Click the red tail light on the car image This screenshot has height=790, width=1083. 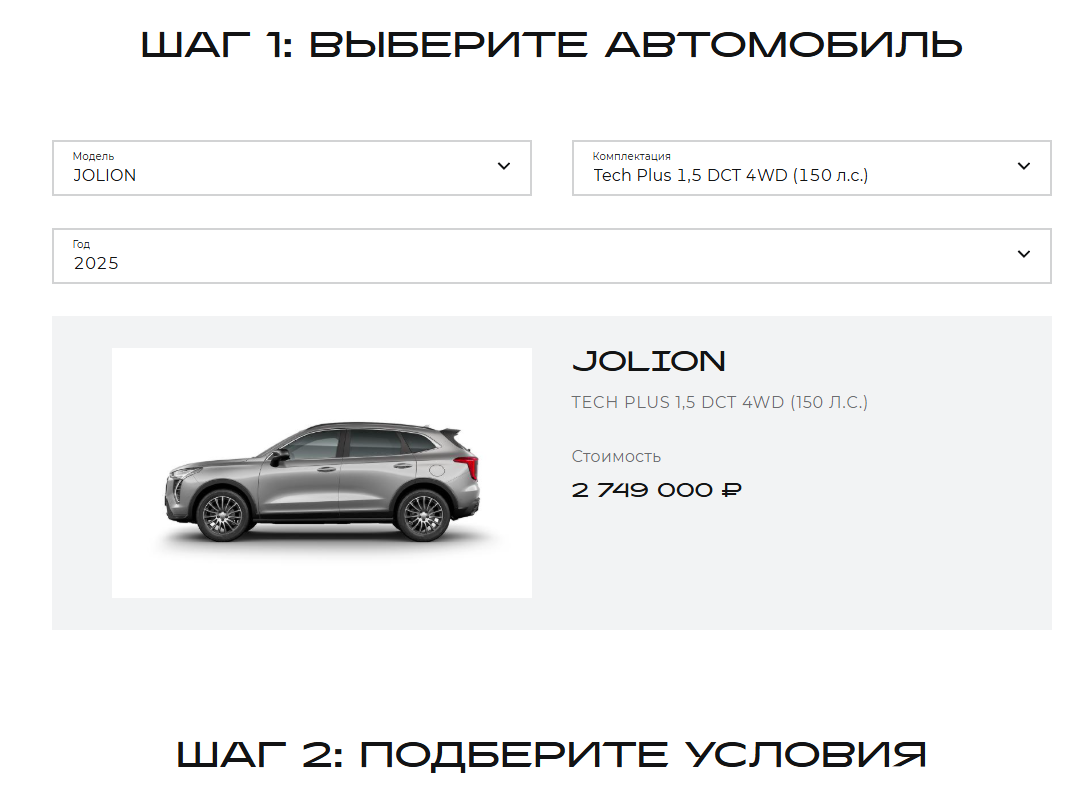pyautogui.click(x=468, y=465)
